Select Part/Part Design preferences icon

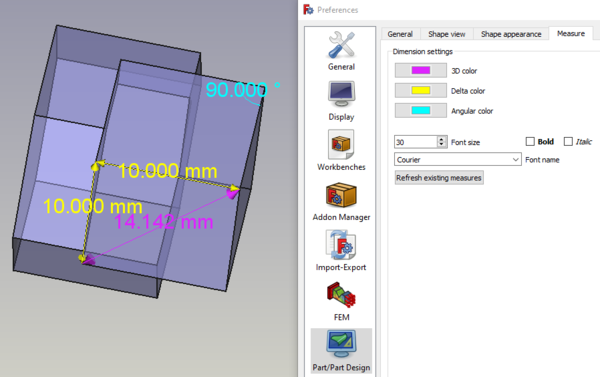tap(341, 344)
